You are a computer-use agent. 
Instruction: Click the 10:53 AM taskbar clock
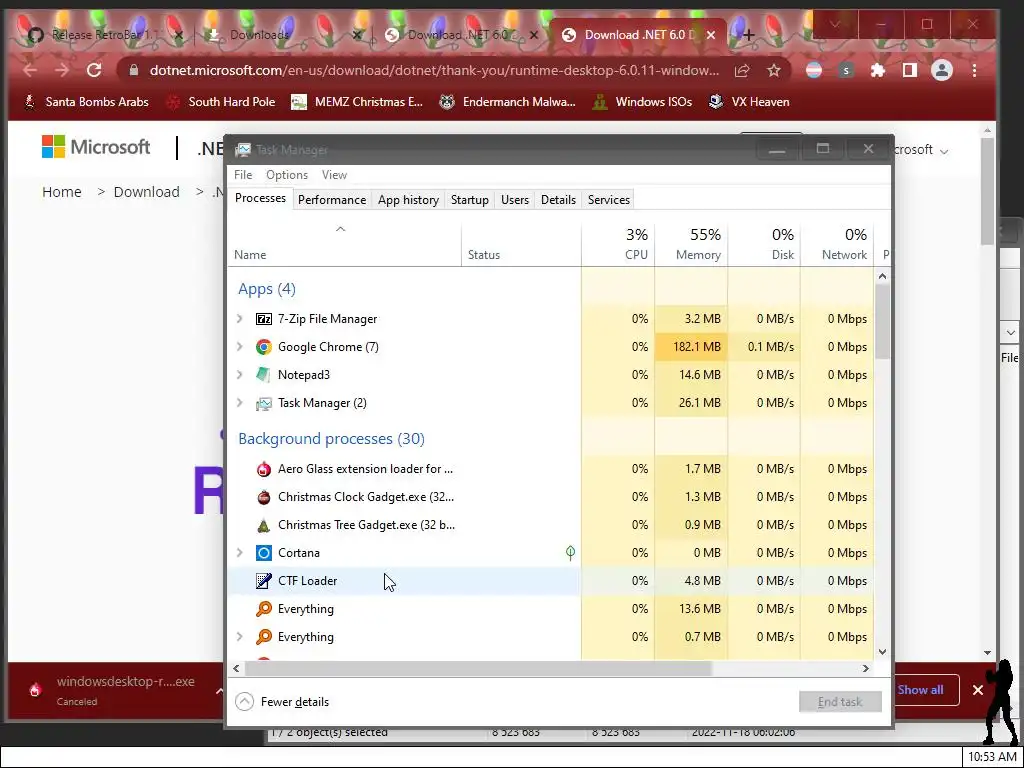coord(992,757)
